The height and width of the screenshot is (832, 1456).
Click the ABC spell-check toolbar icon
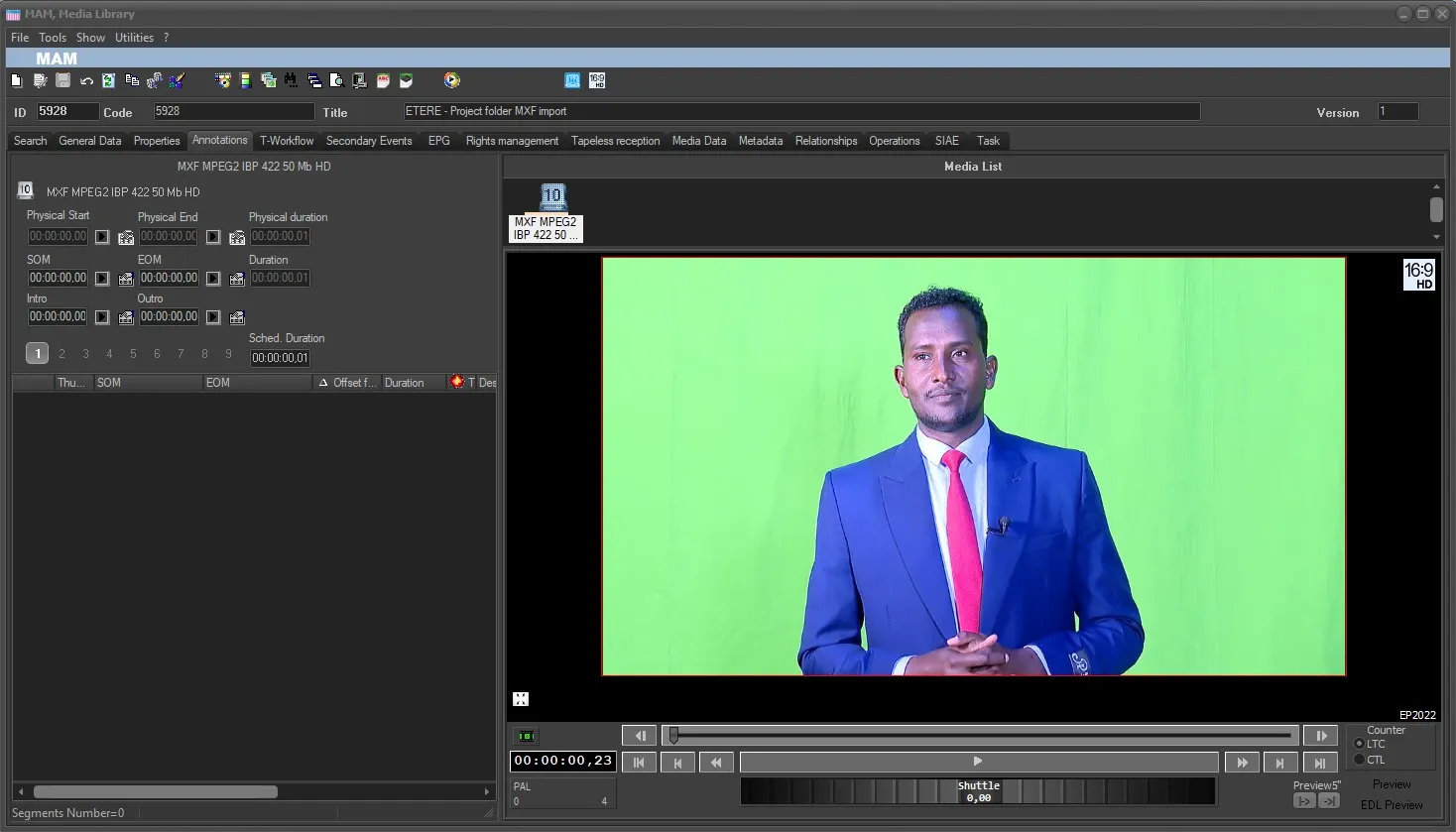point(383,80)
